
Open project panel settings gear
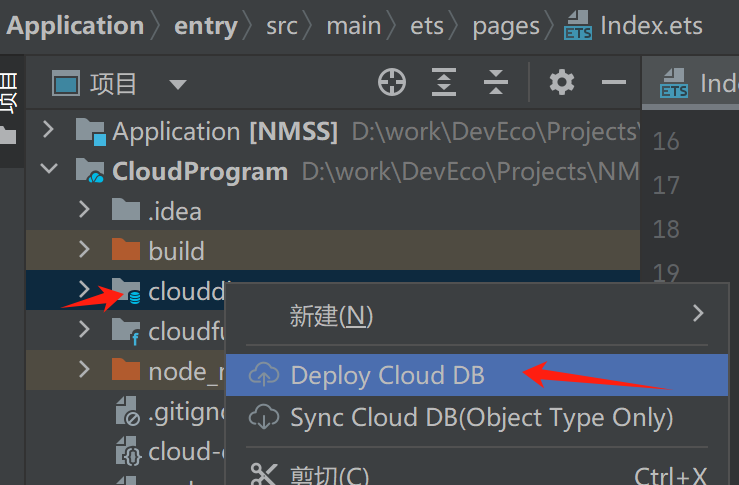click(x=562, y=82)
